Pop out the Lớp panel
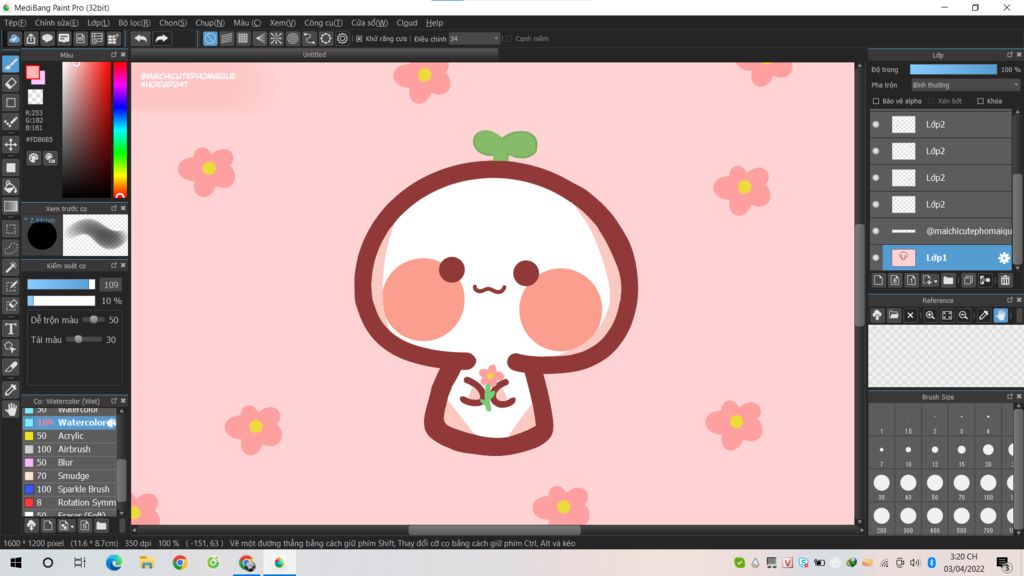This screenshot has height=576, width=1024. pos(1010,55)
